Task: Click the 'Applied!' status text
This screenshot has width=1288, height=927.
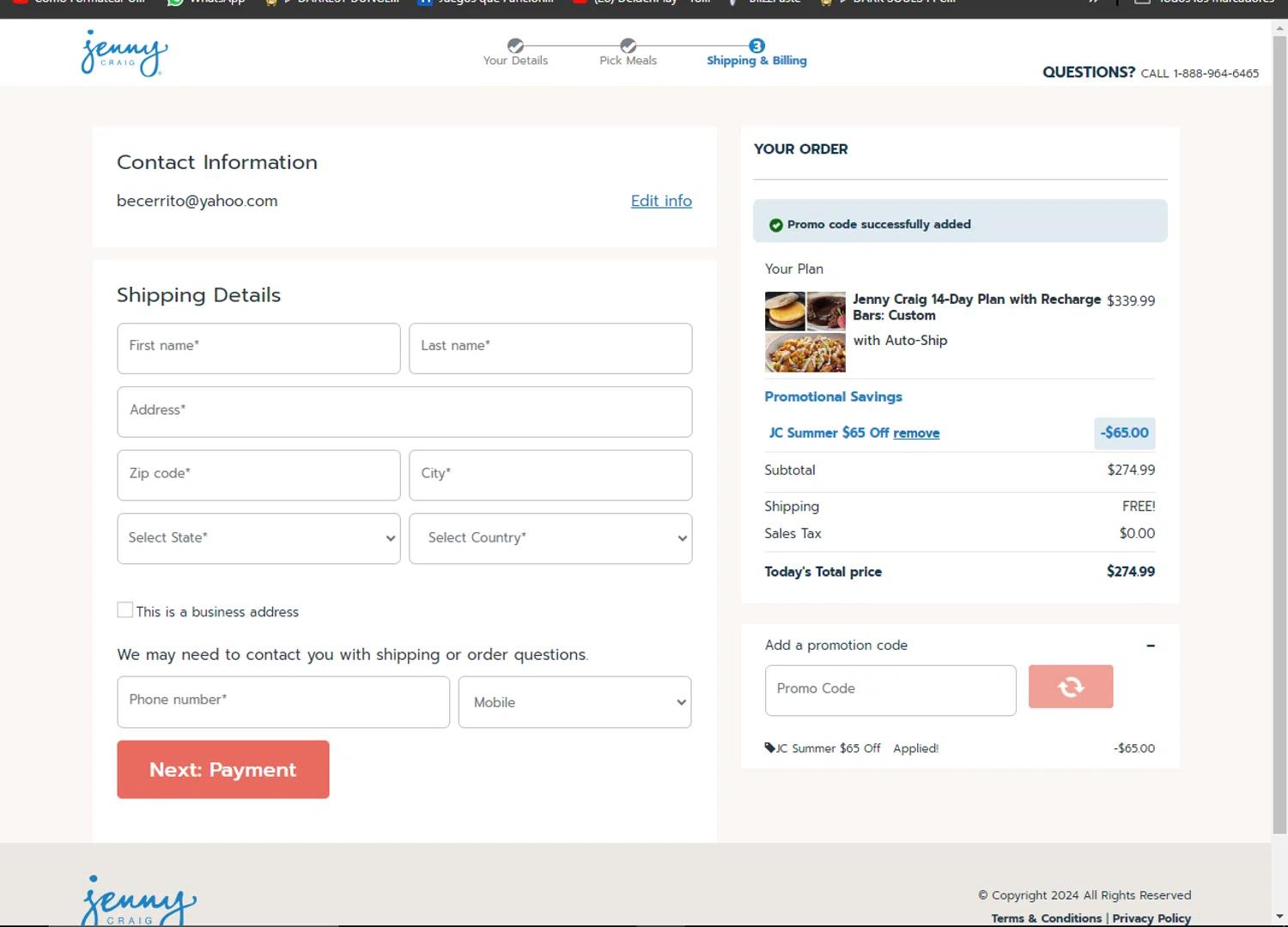Action: click(915, 748)
